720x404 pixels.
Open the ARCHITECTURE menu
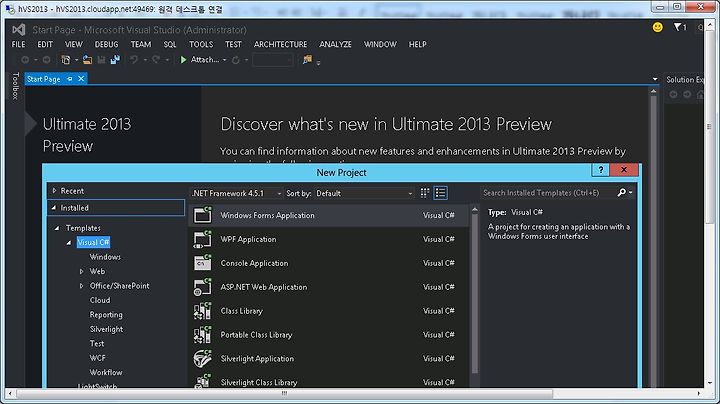tap(281, 45)
